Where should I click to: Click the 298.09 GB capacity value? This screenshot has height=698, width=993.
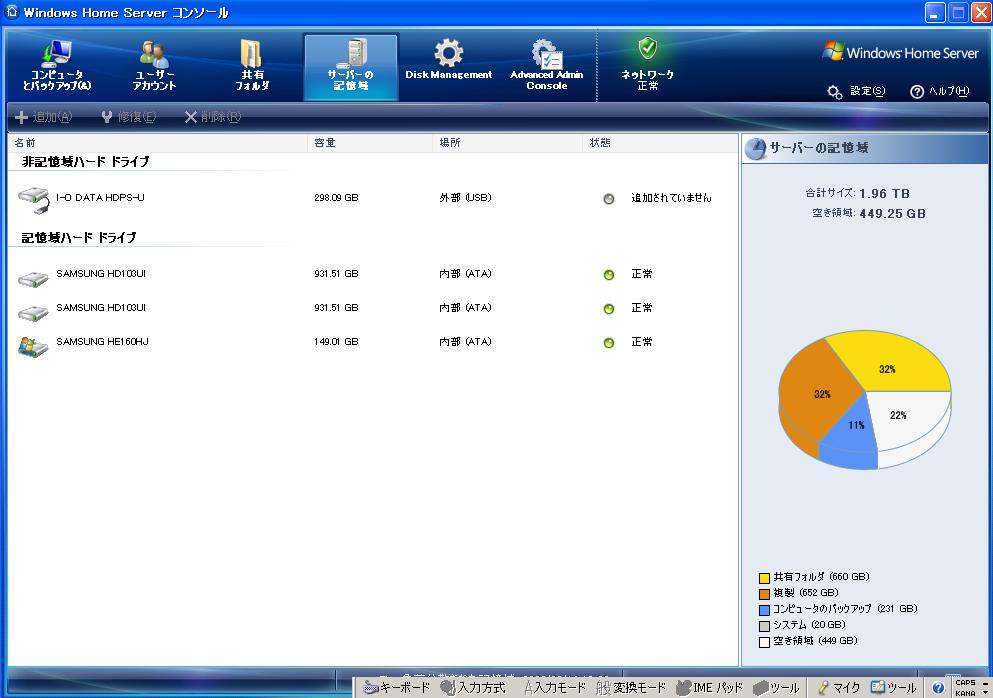(336, 198)
